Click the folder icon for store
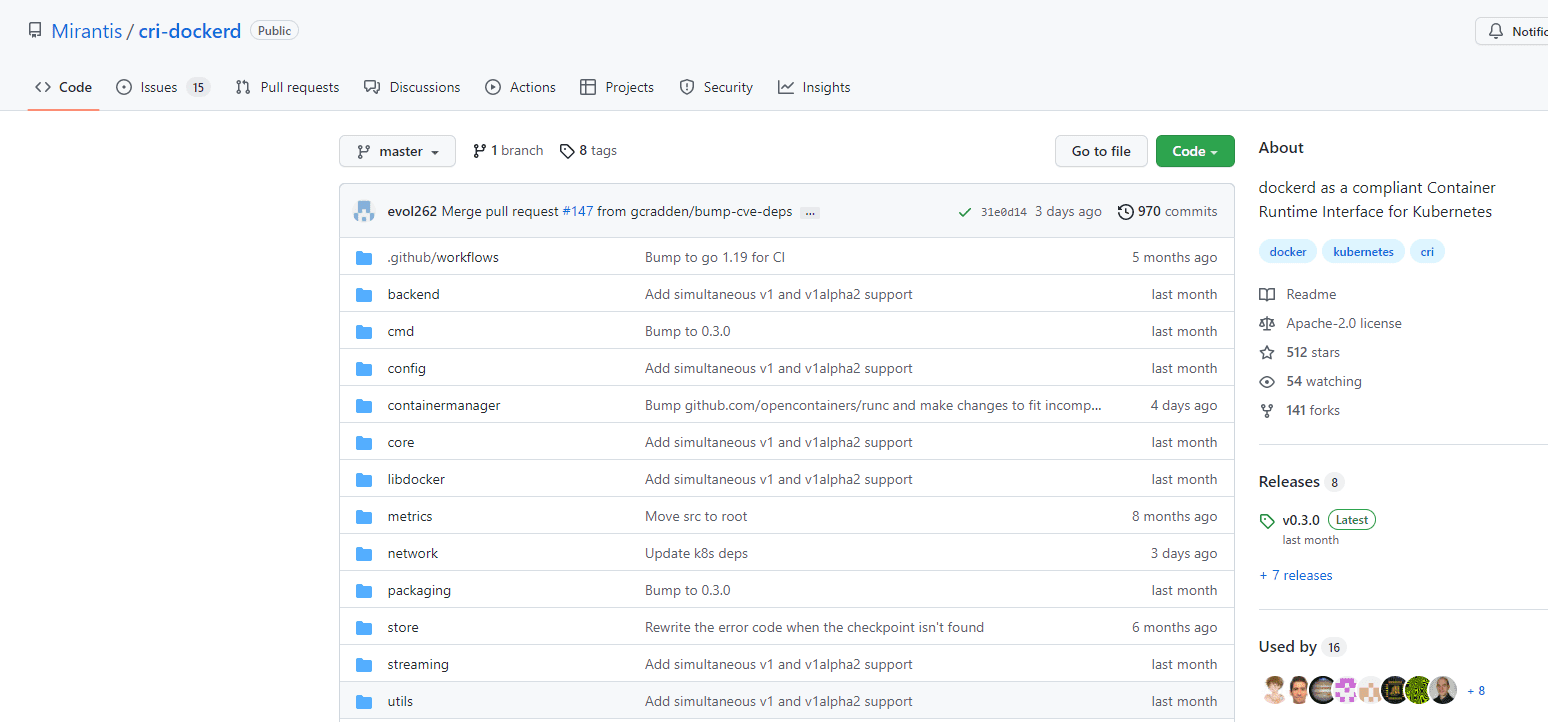 (364, 627)
